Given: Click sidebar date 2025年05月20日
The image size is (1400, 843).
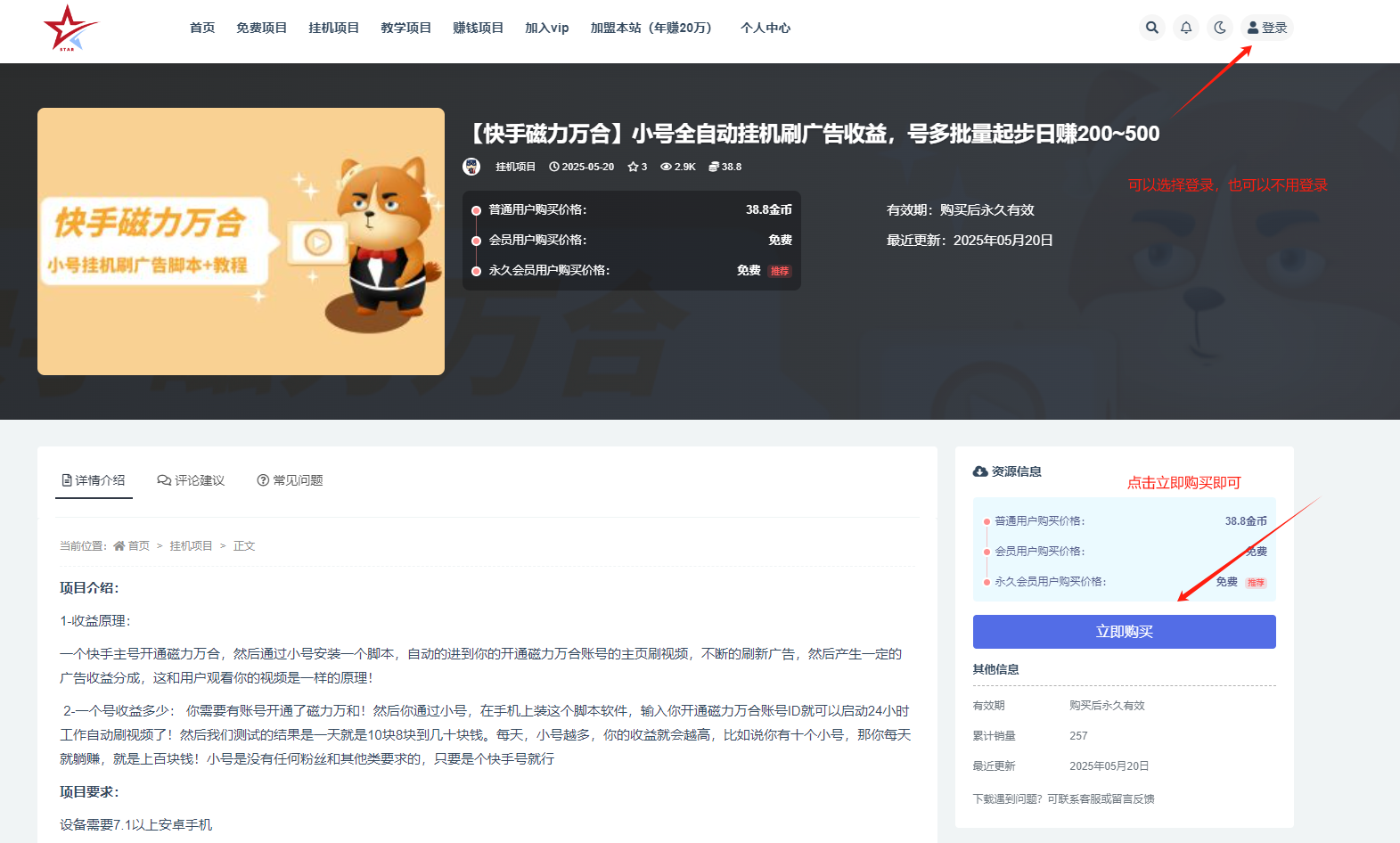Looking at the screenshot, I should point(1109,765).
